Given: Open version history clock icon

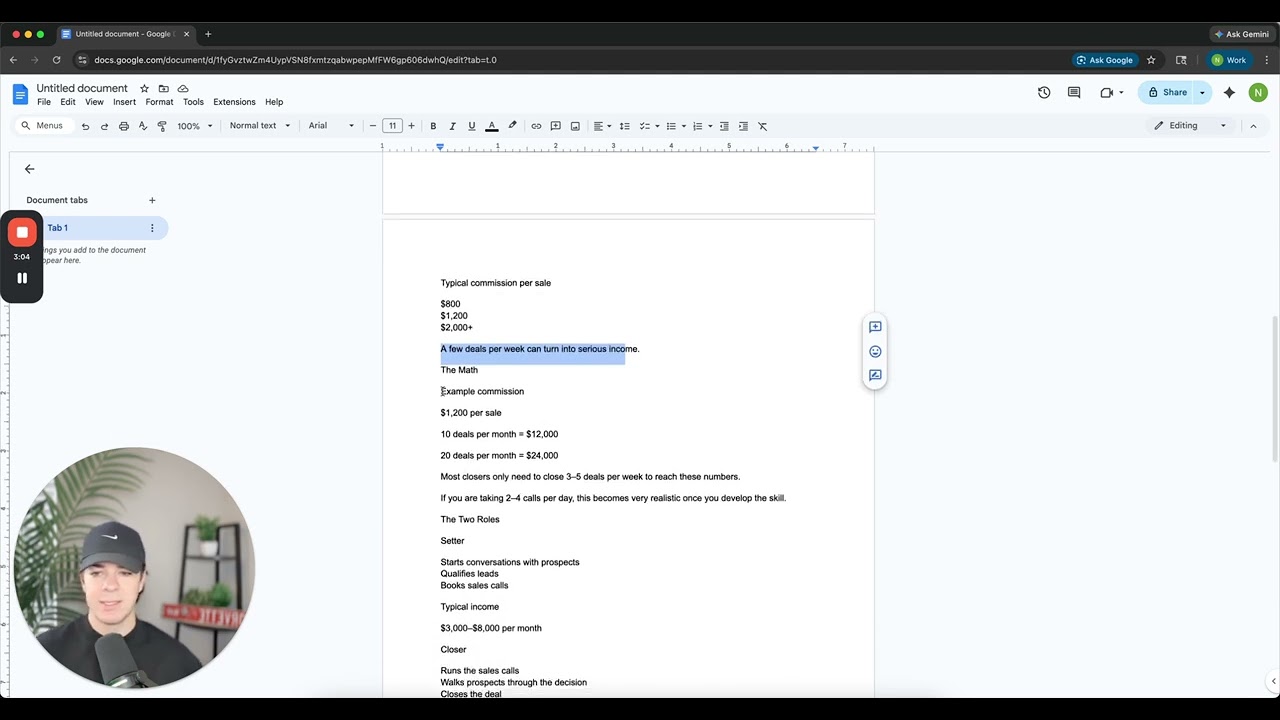Looking at the screenshot, I should click(1044, 93).
